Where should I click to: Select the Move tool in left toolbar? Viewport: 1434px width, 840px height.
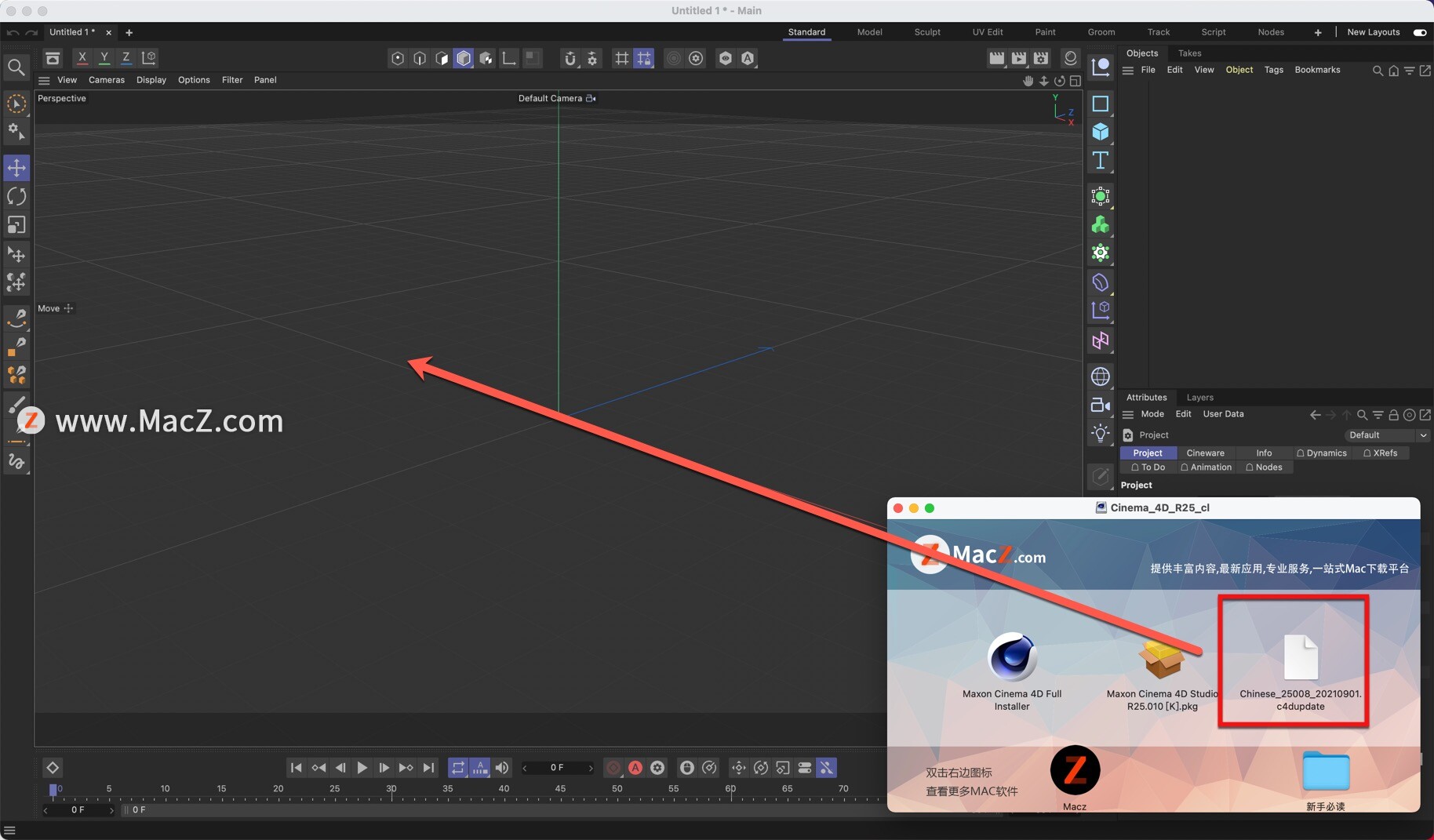pos(16,167)
